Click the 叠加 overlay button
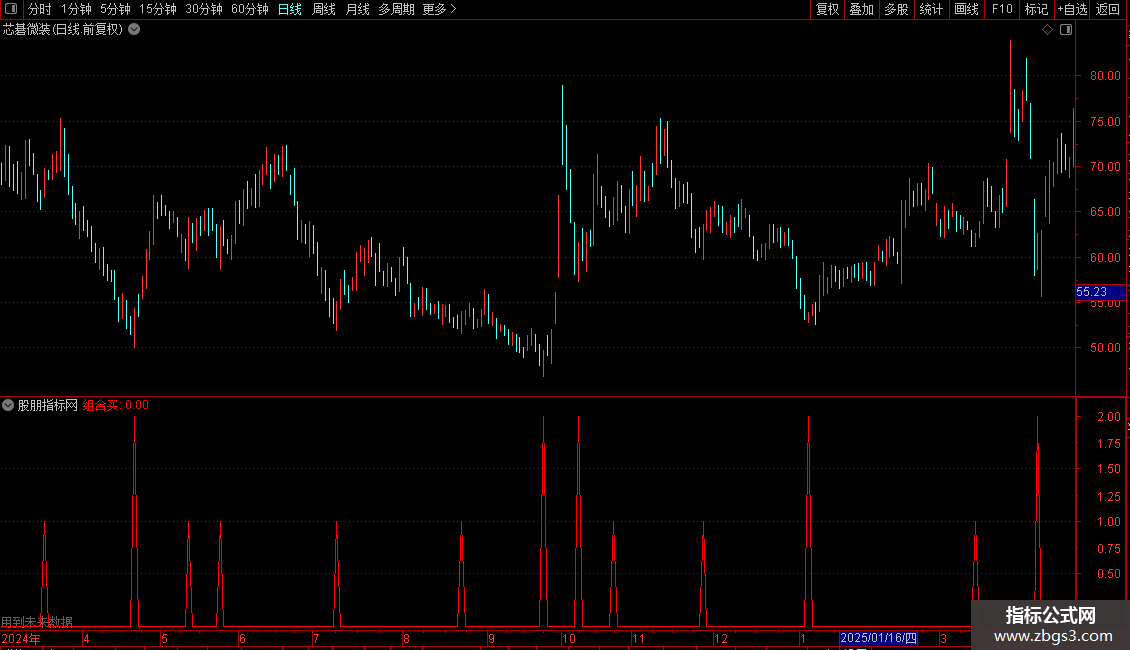 click(x=861, y=9)
